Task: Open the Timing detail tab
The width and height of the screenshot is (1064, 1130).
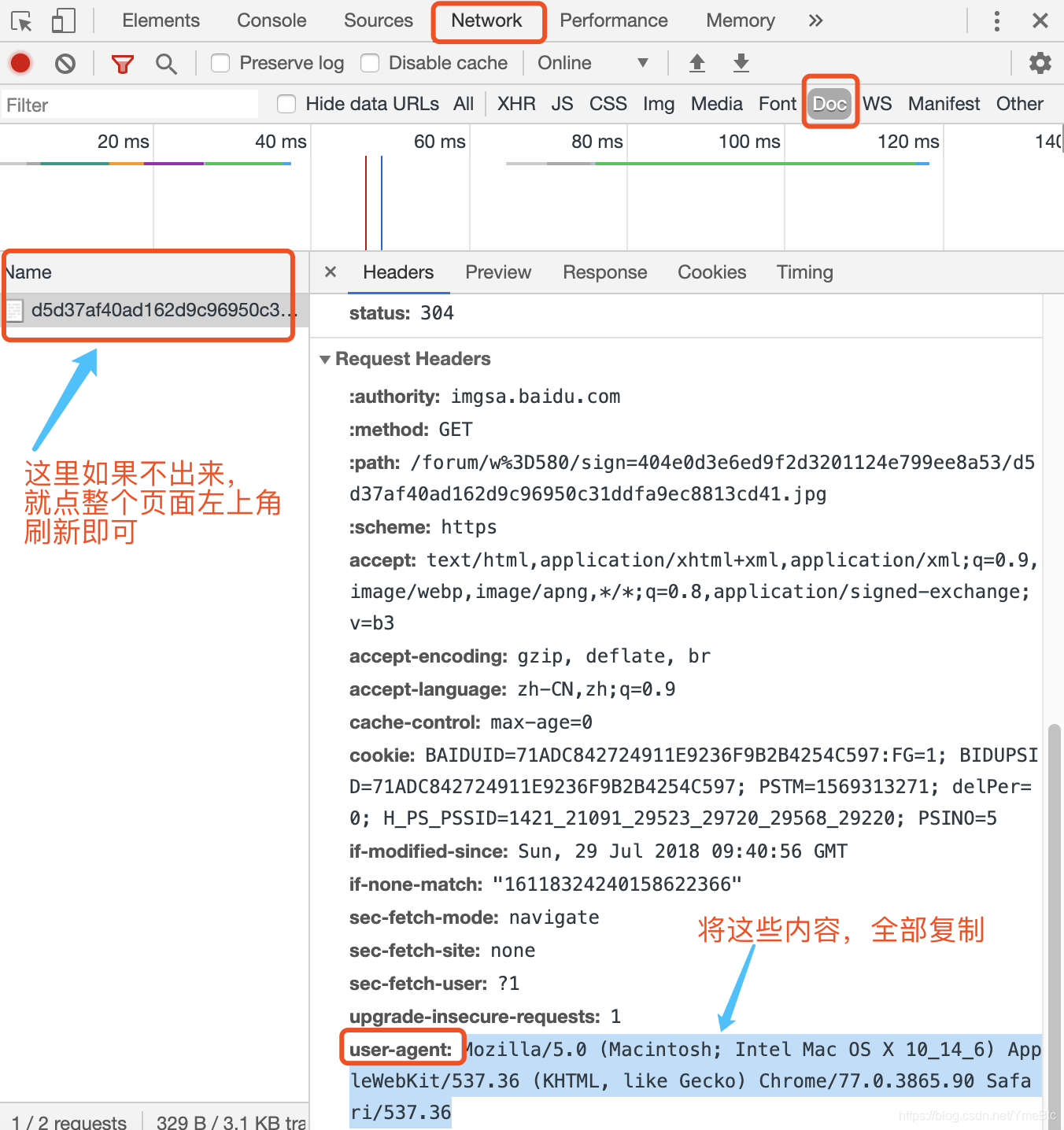Action: click(x=805, y=272)
